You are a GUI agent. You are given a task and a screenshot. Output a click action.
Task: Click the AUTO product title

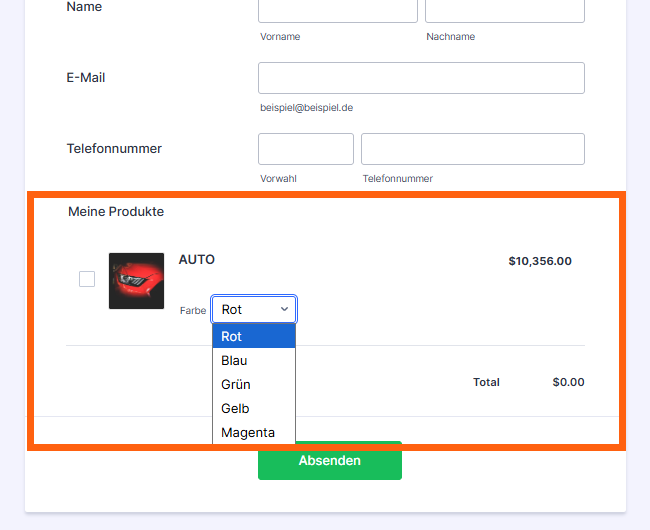pos(196,259)
